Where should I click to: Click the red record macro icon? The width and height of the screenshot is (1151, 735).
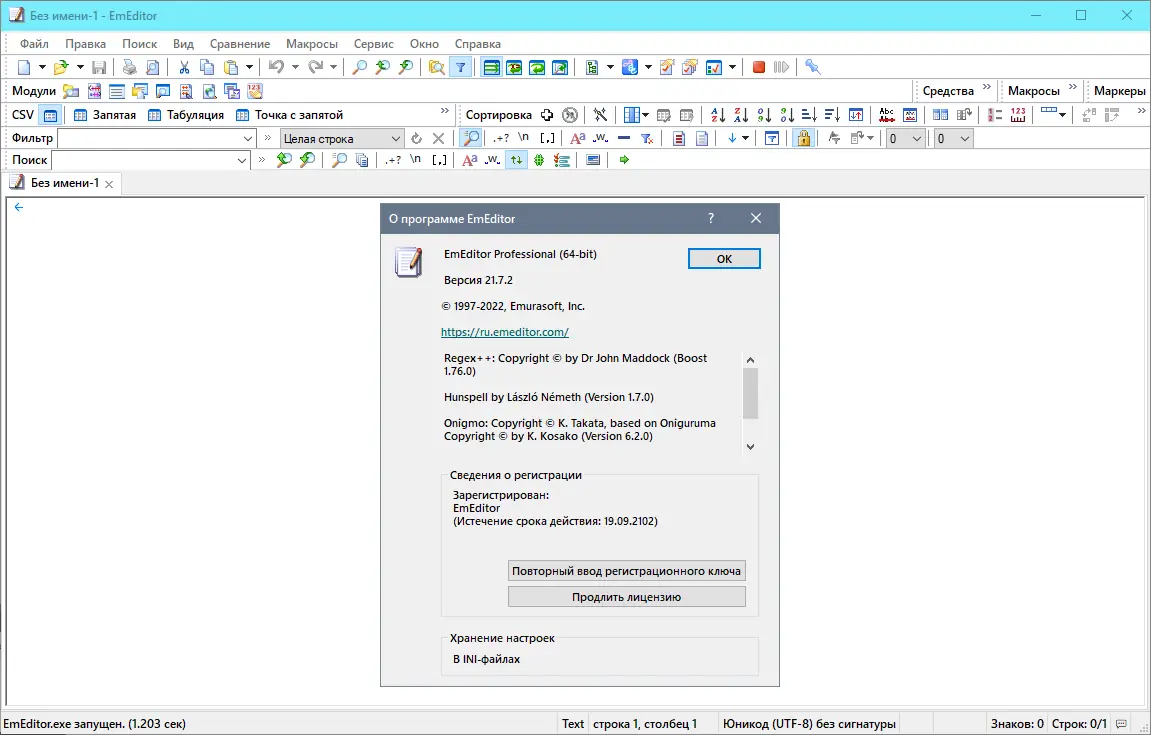click(759, 68)
